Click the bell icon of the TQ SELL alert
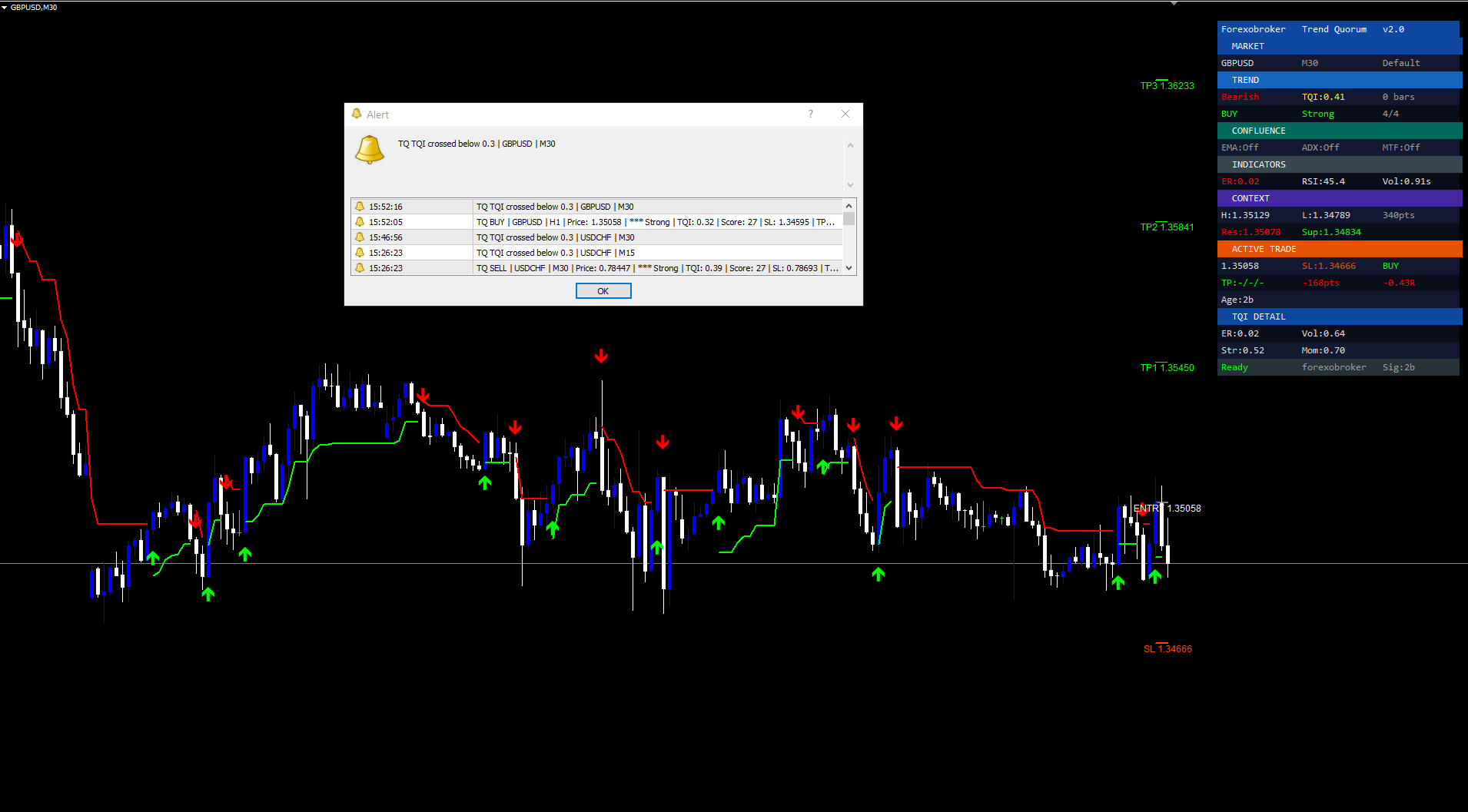Image resolution: width=1468 pixels, height=812 pixels. (x=360, y=268)
